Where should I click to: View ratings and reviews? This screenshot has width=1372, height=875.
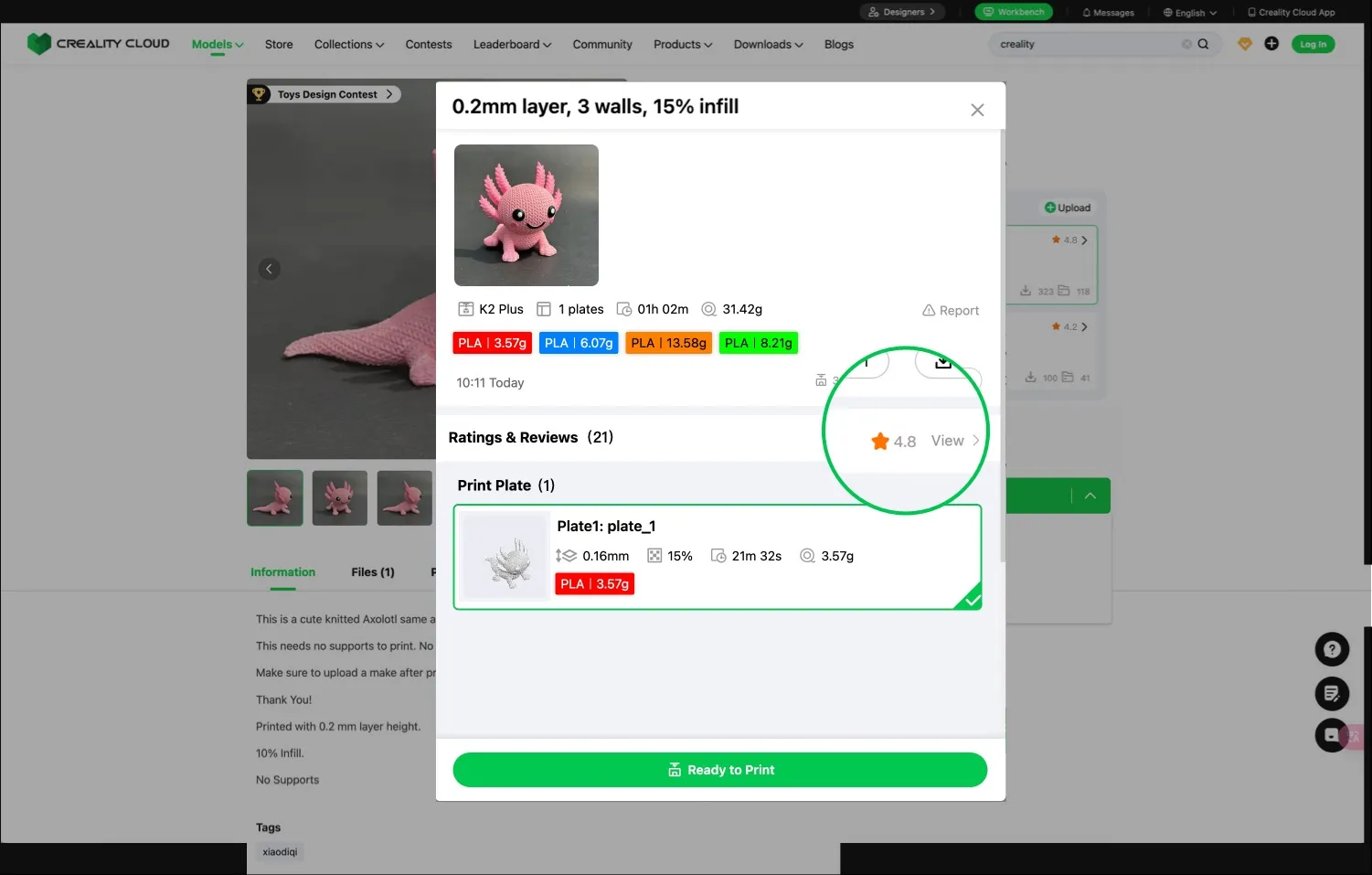click(954, 441)
